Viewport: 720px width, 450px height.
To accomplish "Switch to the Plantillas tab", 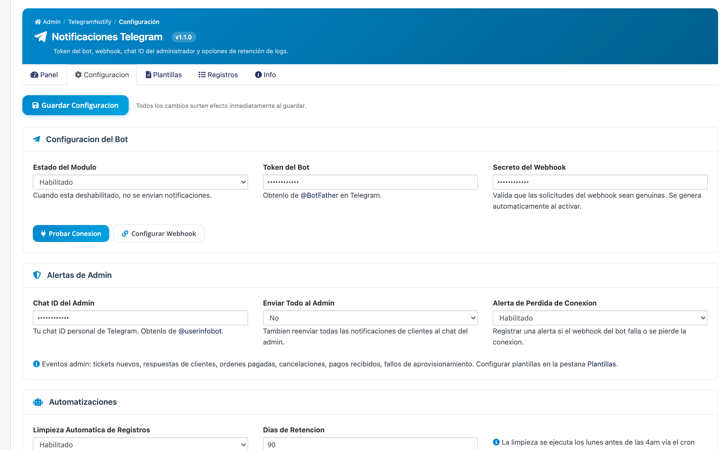I will coord(164,74).
